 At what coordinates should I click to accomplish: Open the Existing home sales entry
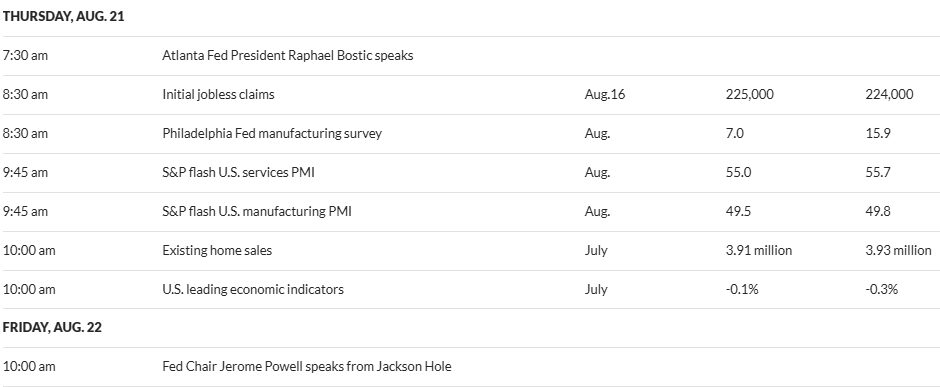[x=217, y=250]
